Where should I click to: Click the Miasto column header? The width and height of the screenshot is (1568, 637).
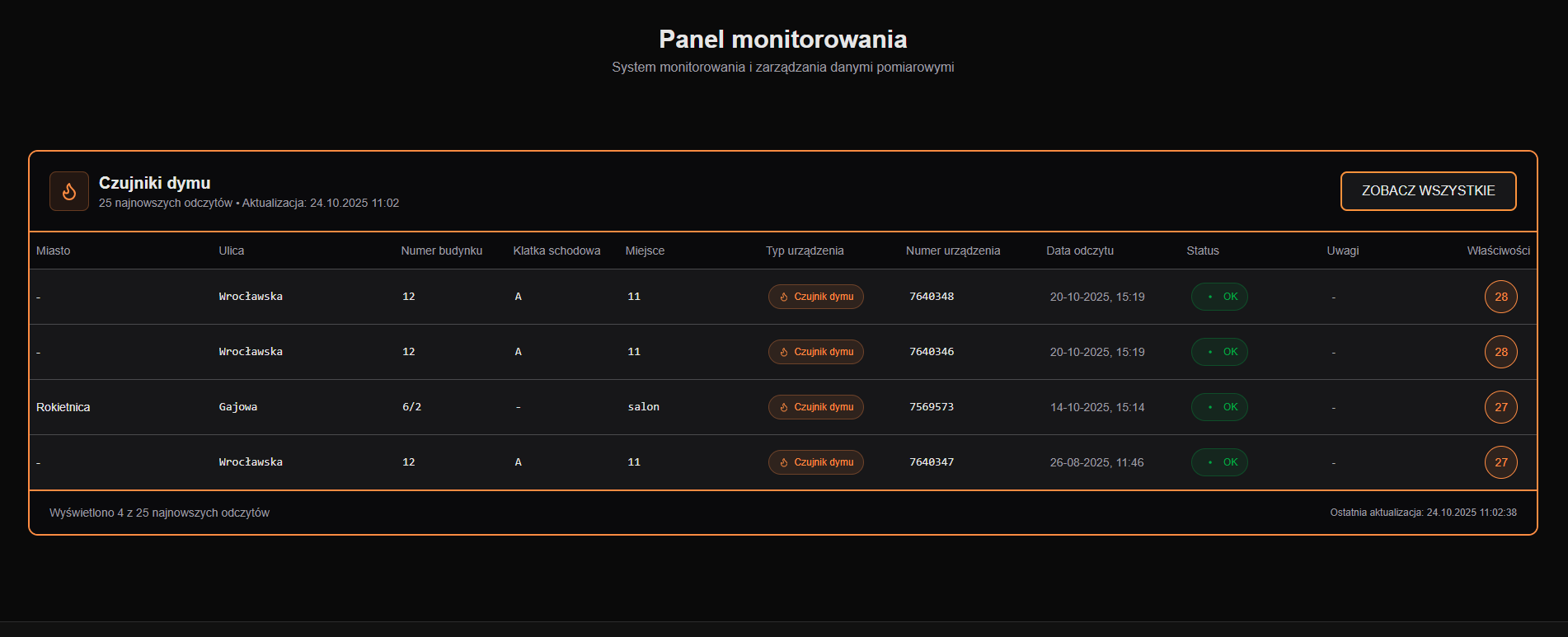pos(54,251)
